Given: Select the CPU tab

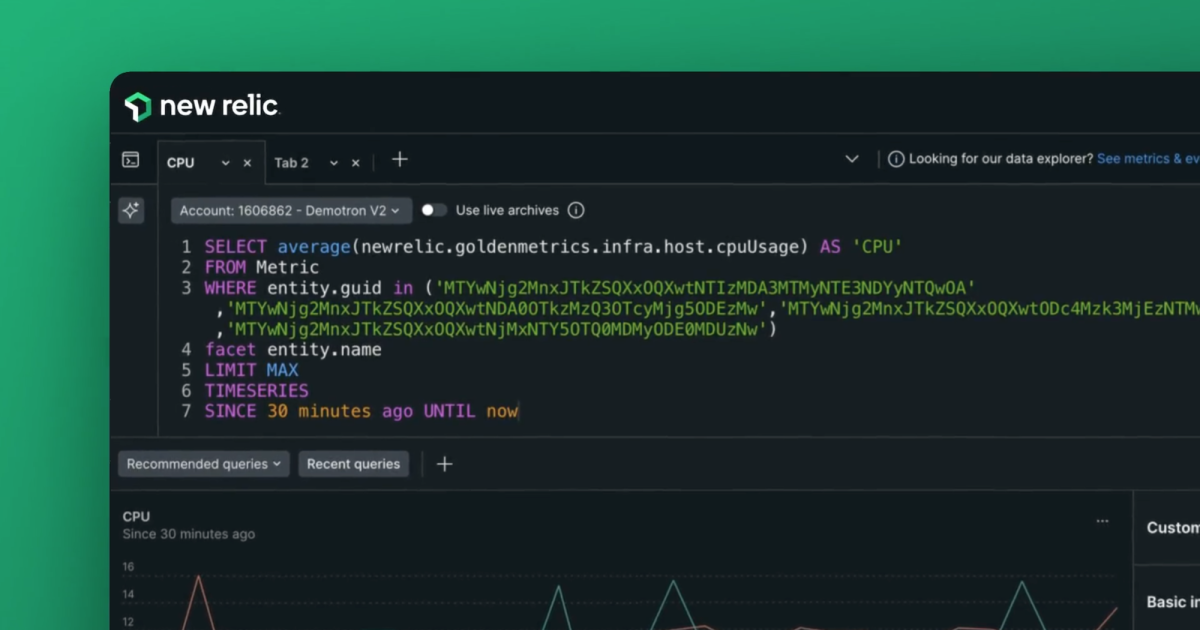Looking at the screenshot, I should coord(180,161).
